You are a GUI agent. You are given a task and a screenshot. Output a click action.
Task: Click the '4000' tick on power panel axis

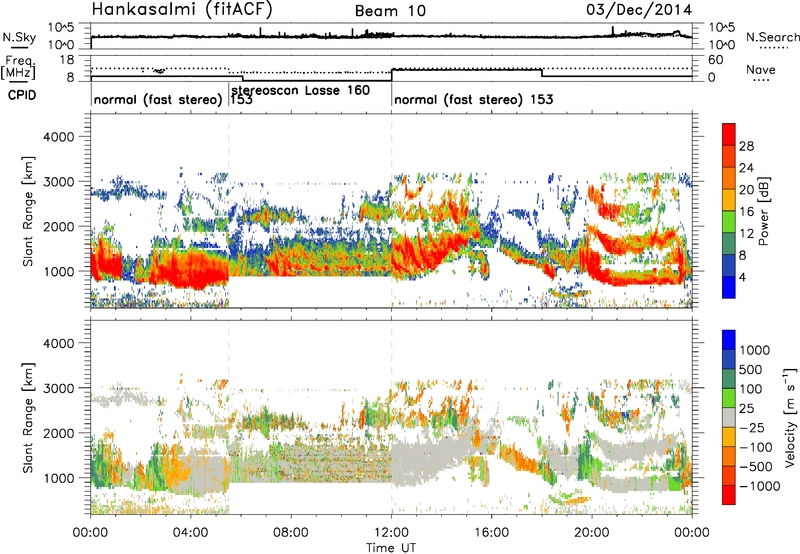(x=58, y=137)
